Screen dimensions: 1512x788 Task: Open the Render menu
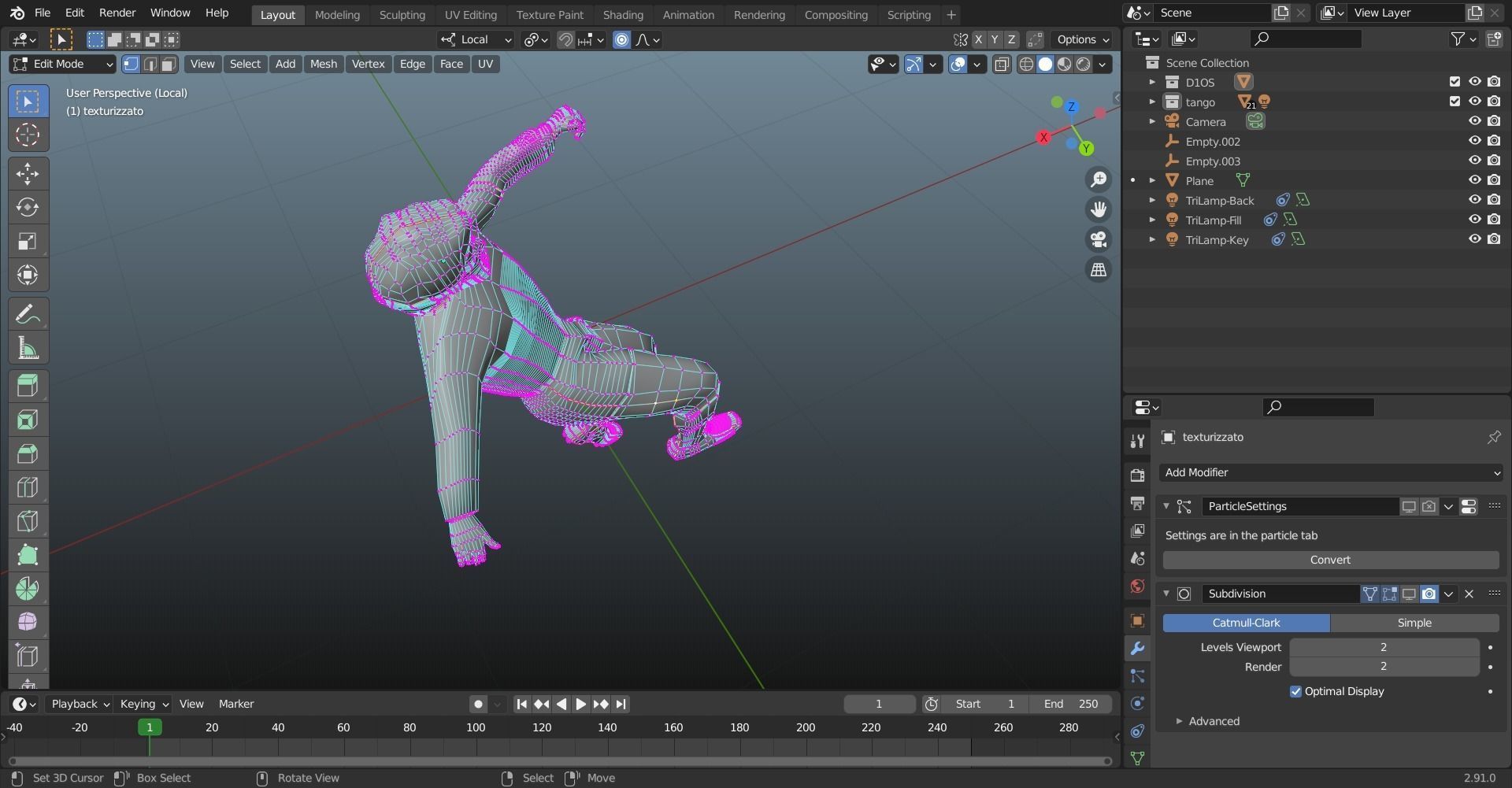tap(117, 13)
